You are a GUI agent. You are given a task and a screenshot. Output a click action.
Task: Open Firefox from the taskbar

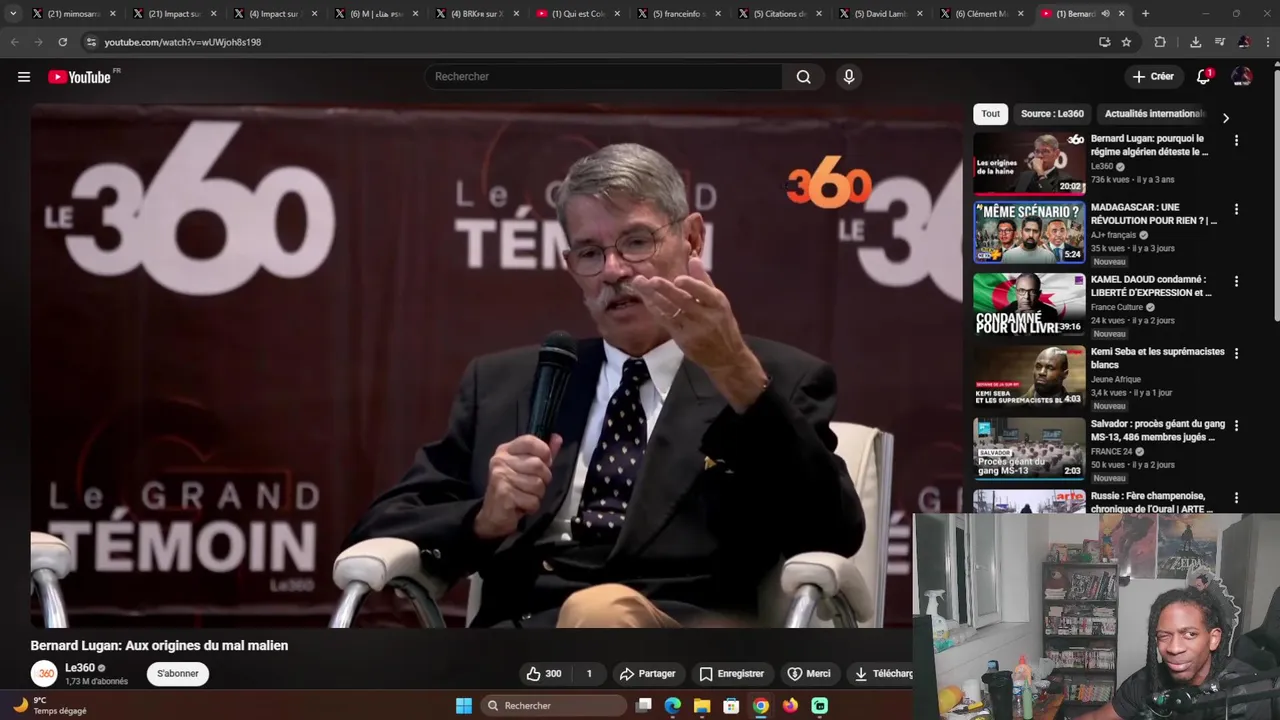point(790,706)
